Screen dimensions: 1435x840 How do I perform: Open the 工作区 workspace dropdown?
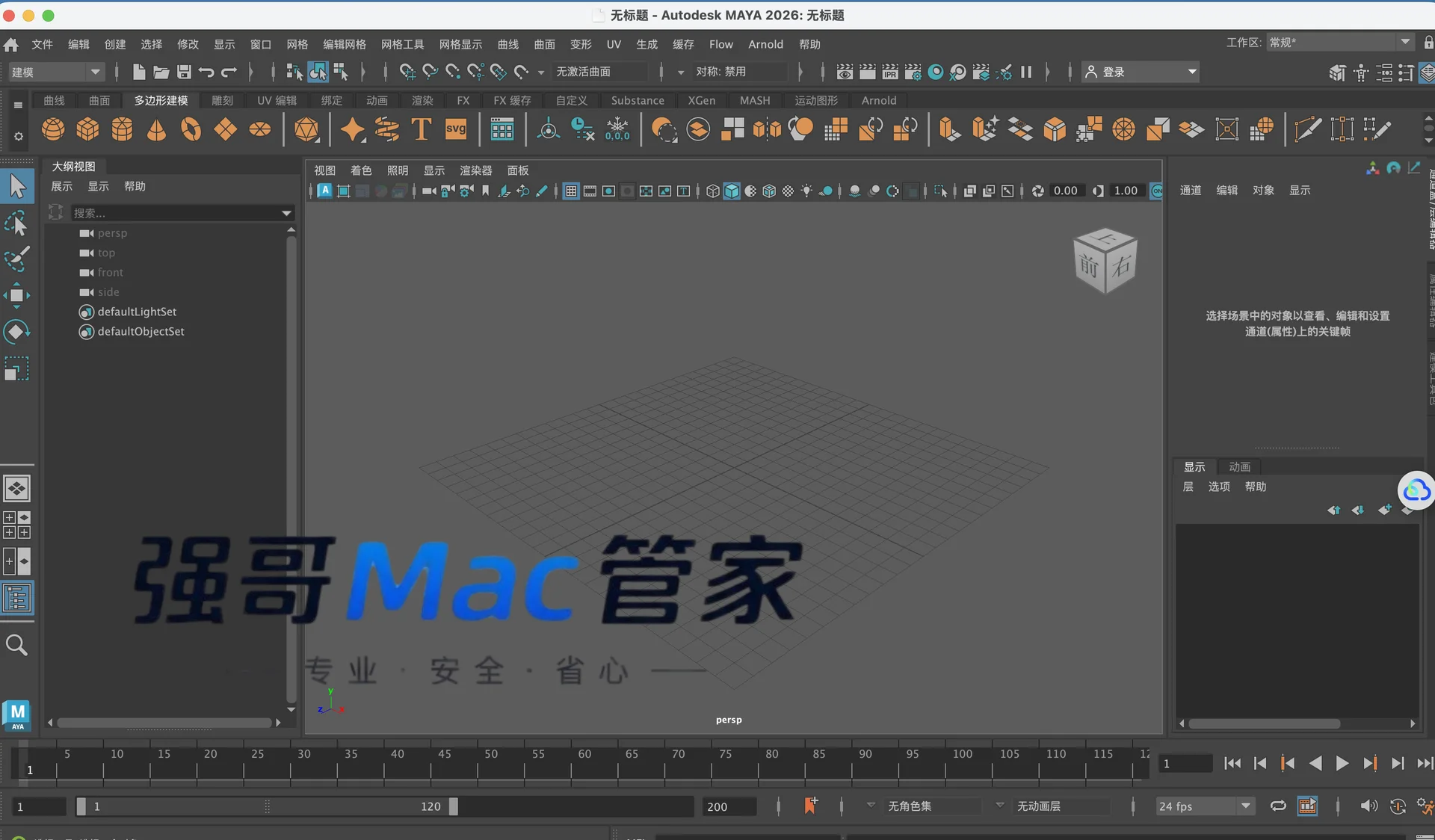1339,43
